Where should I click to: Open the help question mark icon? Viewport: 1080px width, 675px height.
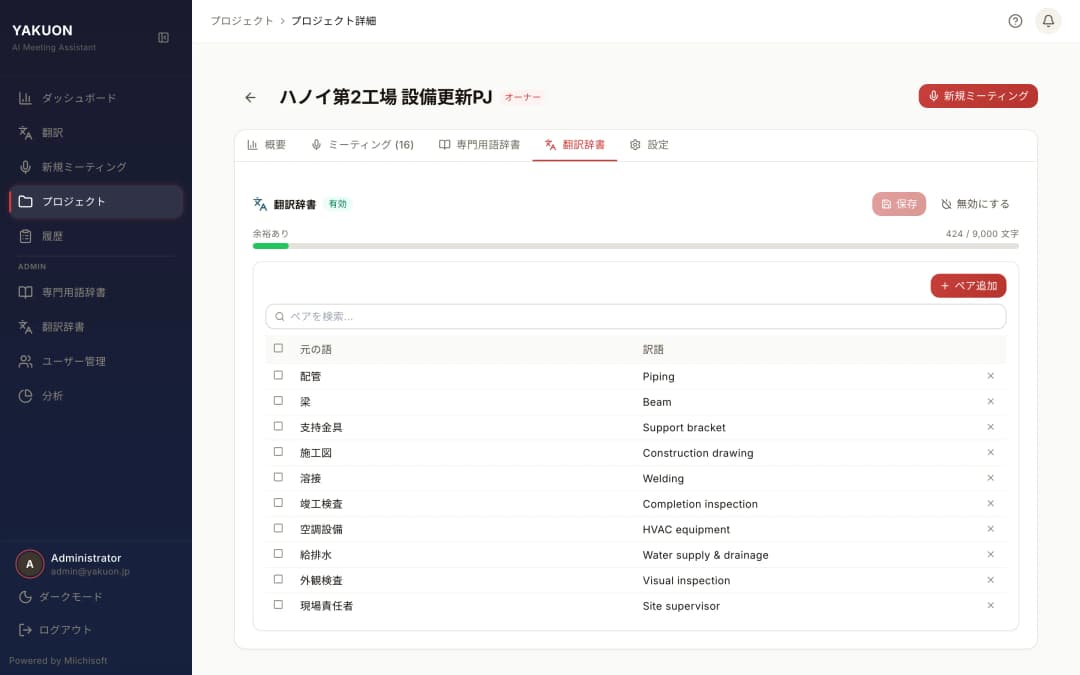[1015, 21]
